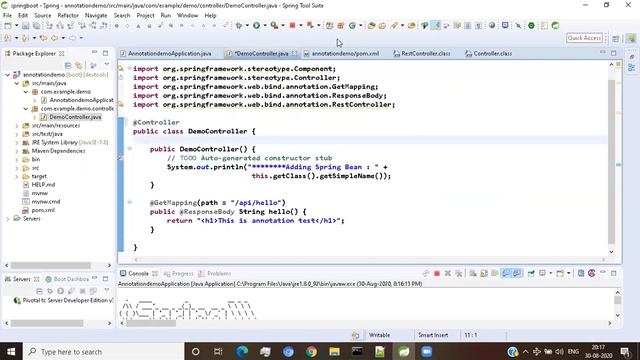Click the red stop icon in main toolbar
640x360 pixels.
tap(292, 25)
